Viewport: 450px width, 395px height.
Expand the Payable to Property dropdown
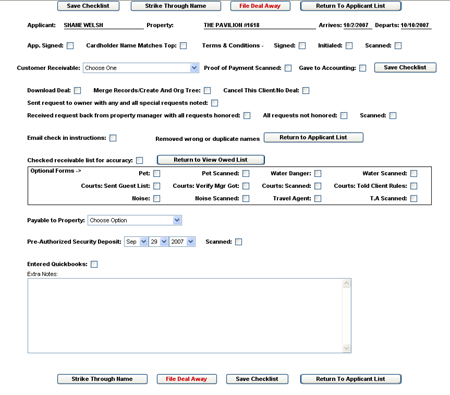click(135, 220)
